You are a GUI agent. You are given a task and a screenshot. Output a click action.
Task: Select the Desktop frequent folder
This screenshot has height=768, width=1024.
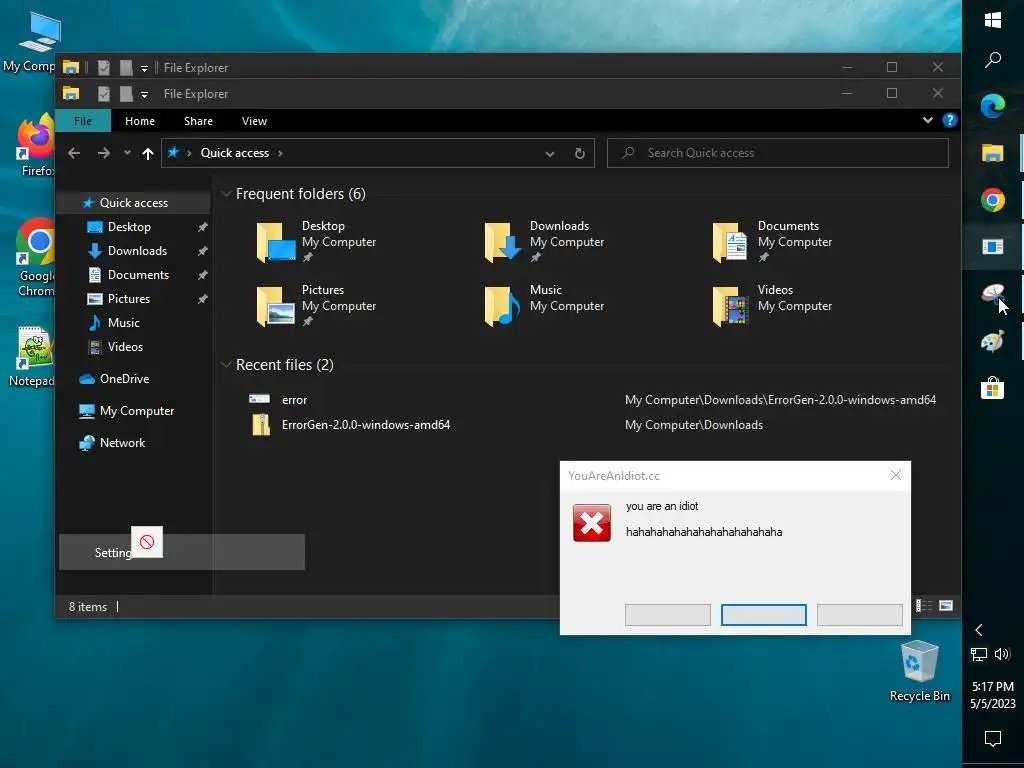pyautogui.click(x=316, y=242)
